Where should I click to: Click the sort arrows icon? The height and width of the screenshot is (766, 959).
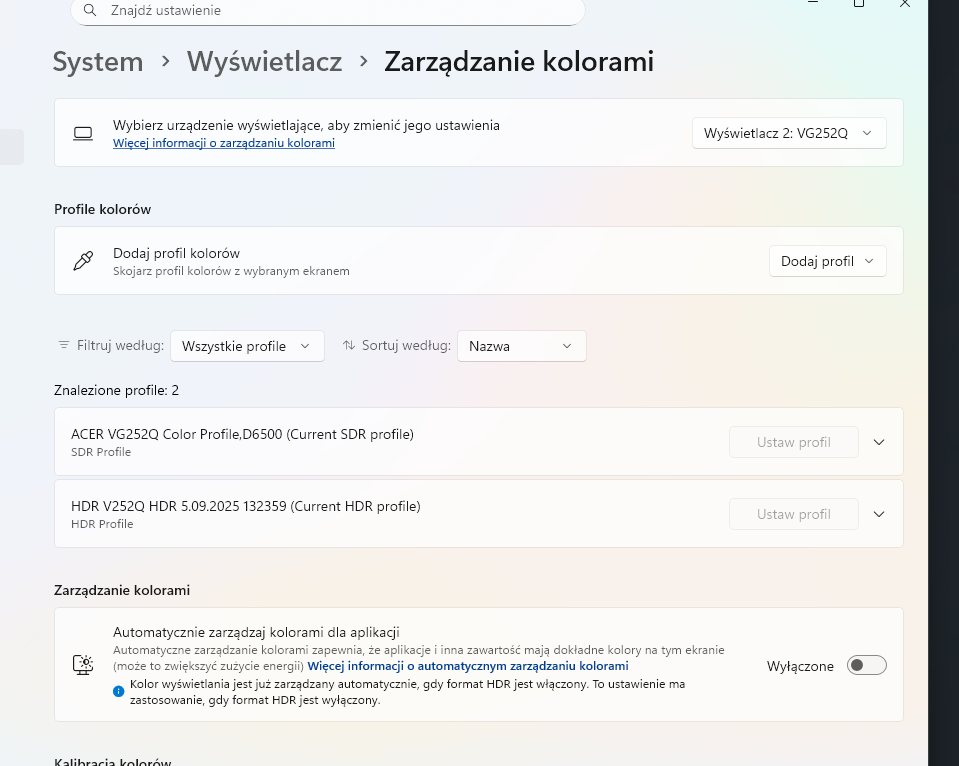coord(349,346)
